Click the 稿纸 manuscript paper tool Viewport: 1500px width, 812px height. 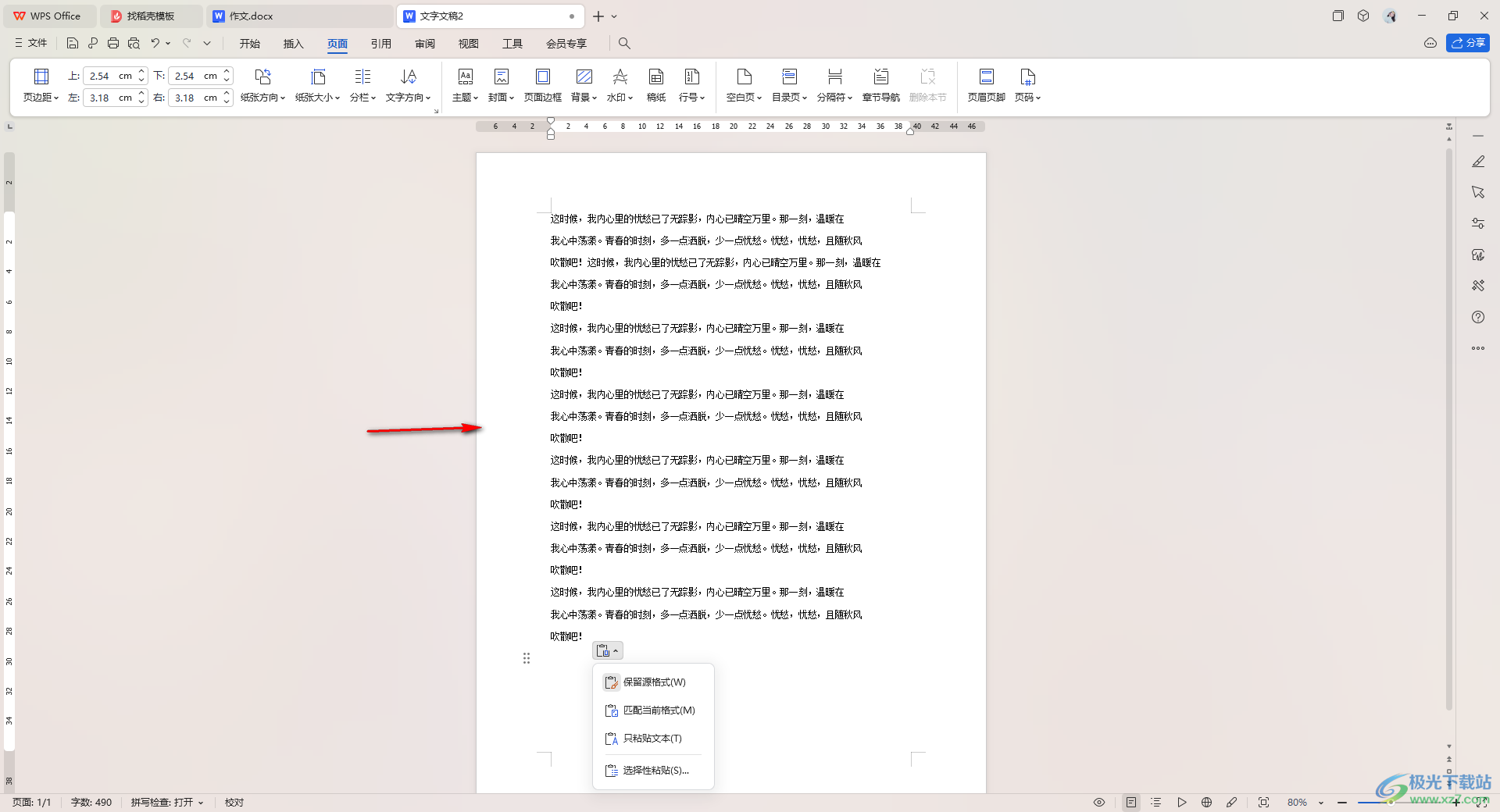pyautogui.click(x=656, y=85)
